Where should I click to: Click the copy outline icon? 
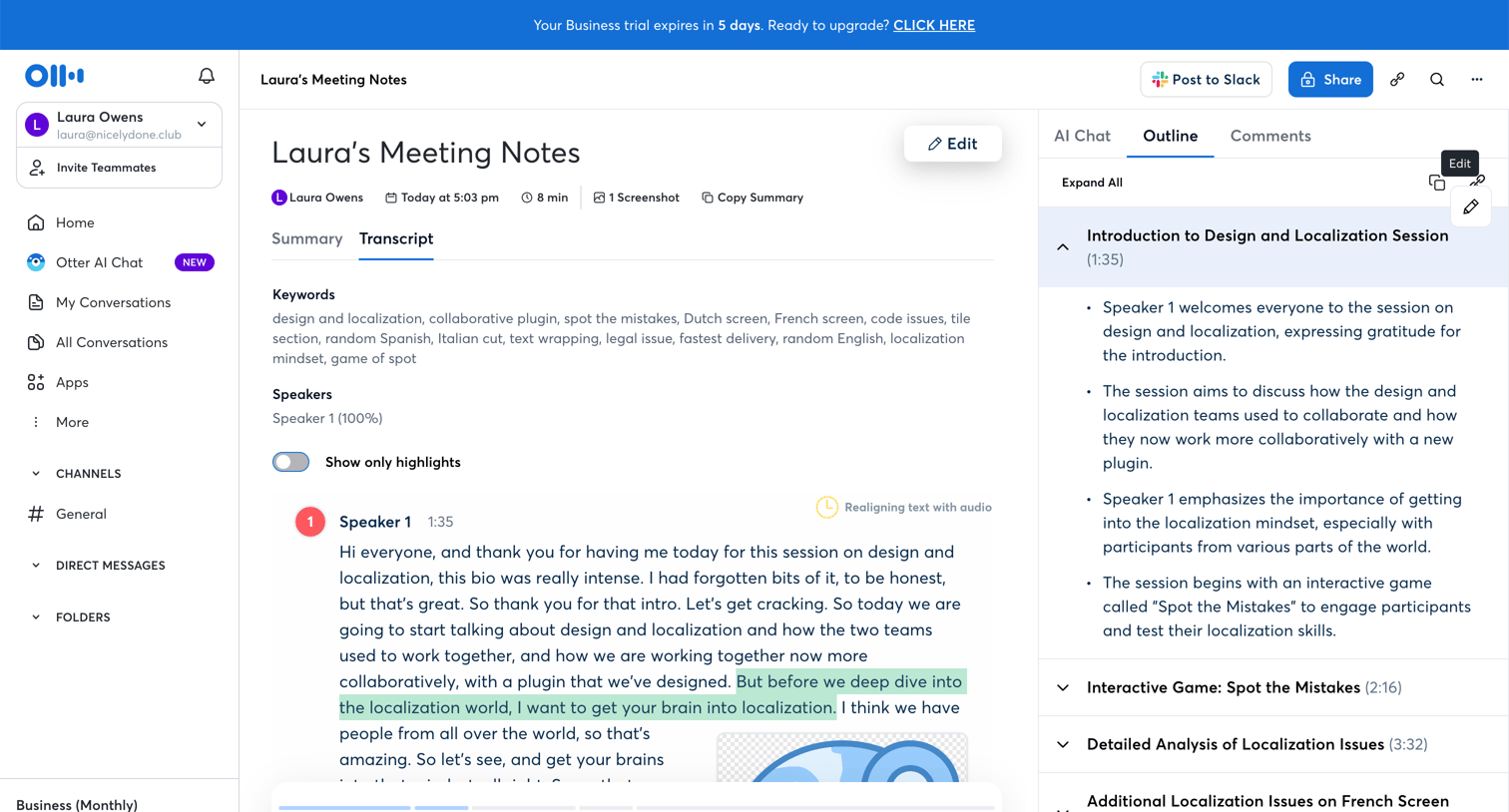point(1437,183)
